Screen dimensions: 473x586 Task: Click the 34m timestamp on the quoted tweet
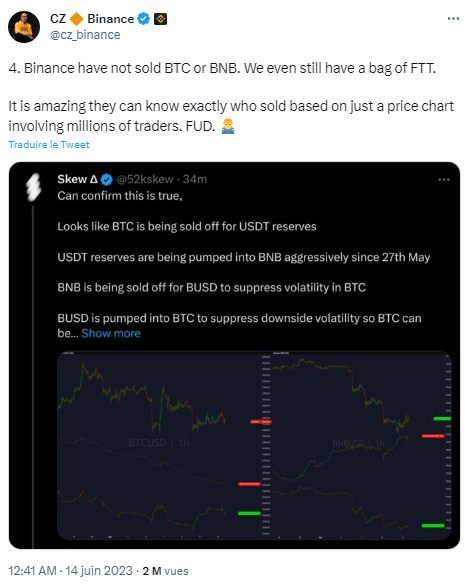coord(195,179)
